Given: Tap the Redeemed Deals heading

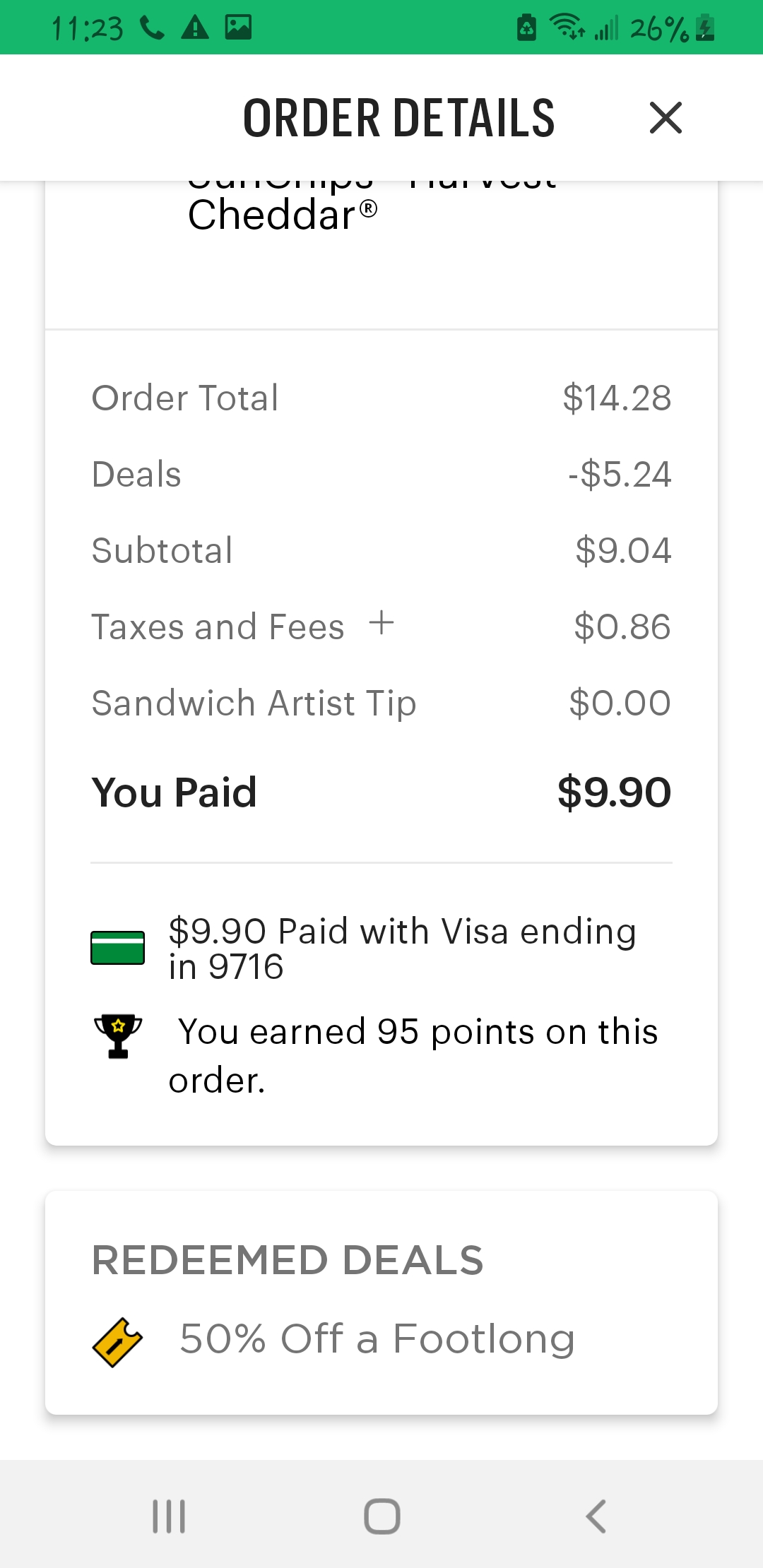Looking at the screenshot, I should pyautogui.click(x=288, y=1261).
